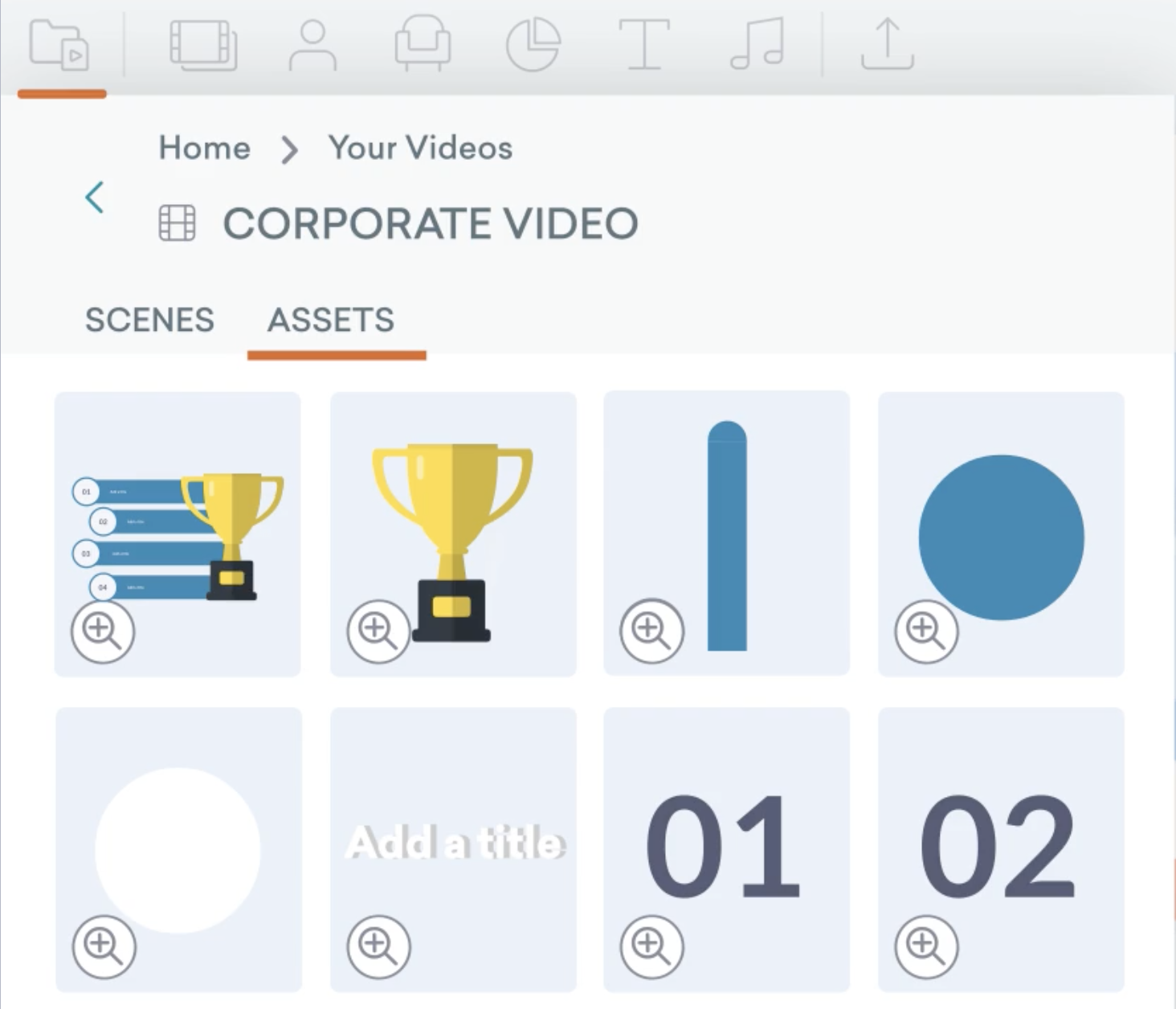Select the characters panel icon
The width and height of the screenshot is (1176, 1009).
[x=313, y=46]
